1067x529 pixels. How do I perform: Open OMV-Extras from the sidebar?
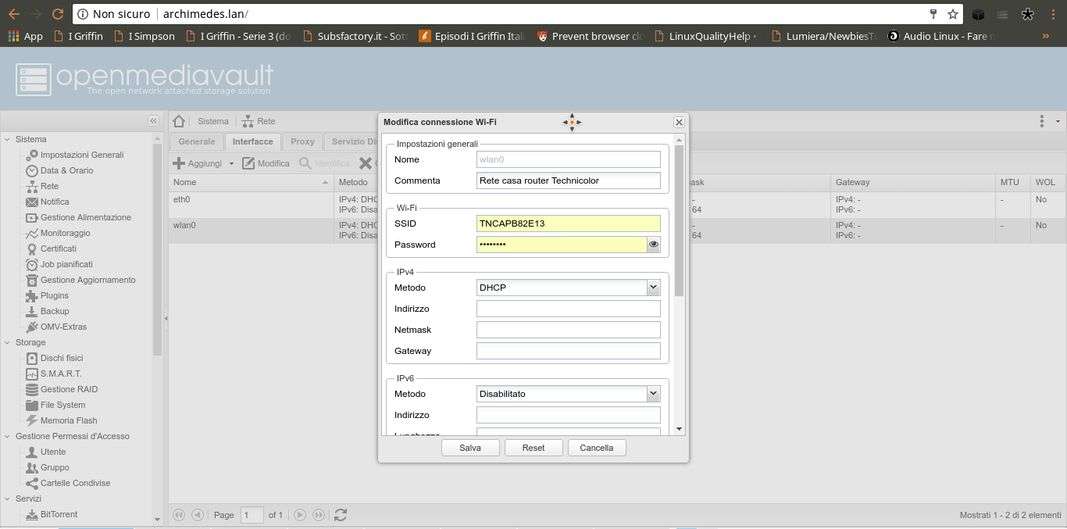pos(63,327)
